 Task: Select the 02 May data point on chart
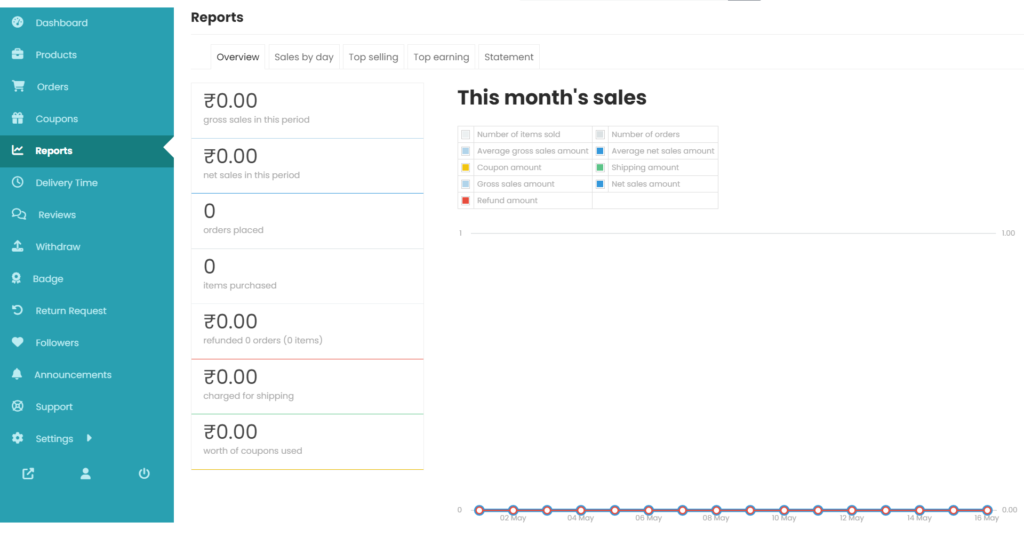coord(513,510)
